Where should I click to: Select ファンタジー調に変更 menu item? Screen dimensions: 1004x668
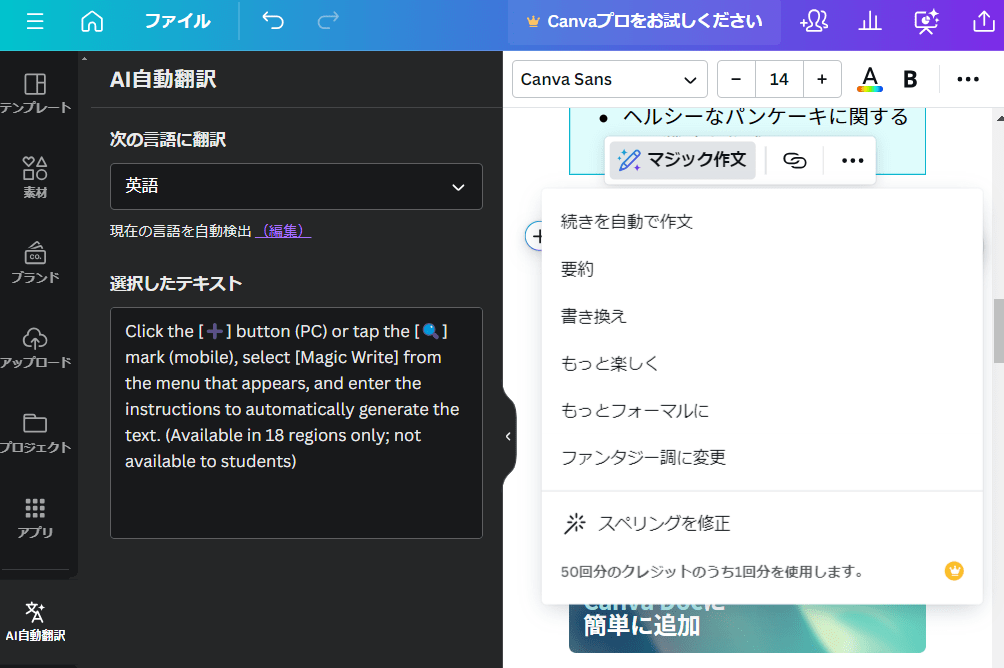pos(762,457)
